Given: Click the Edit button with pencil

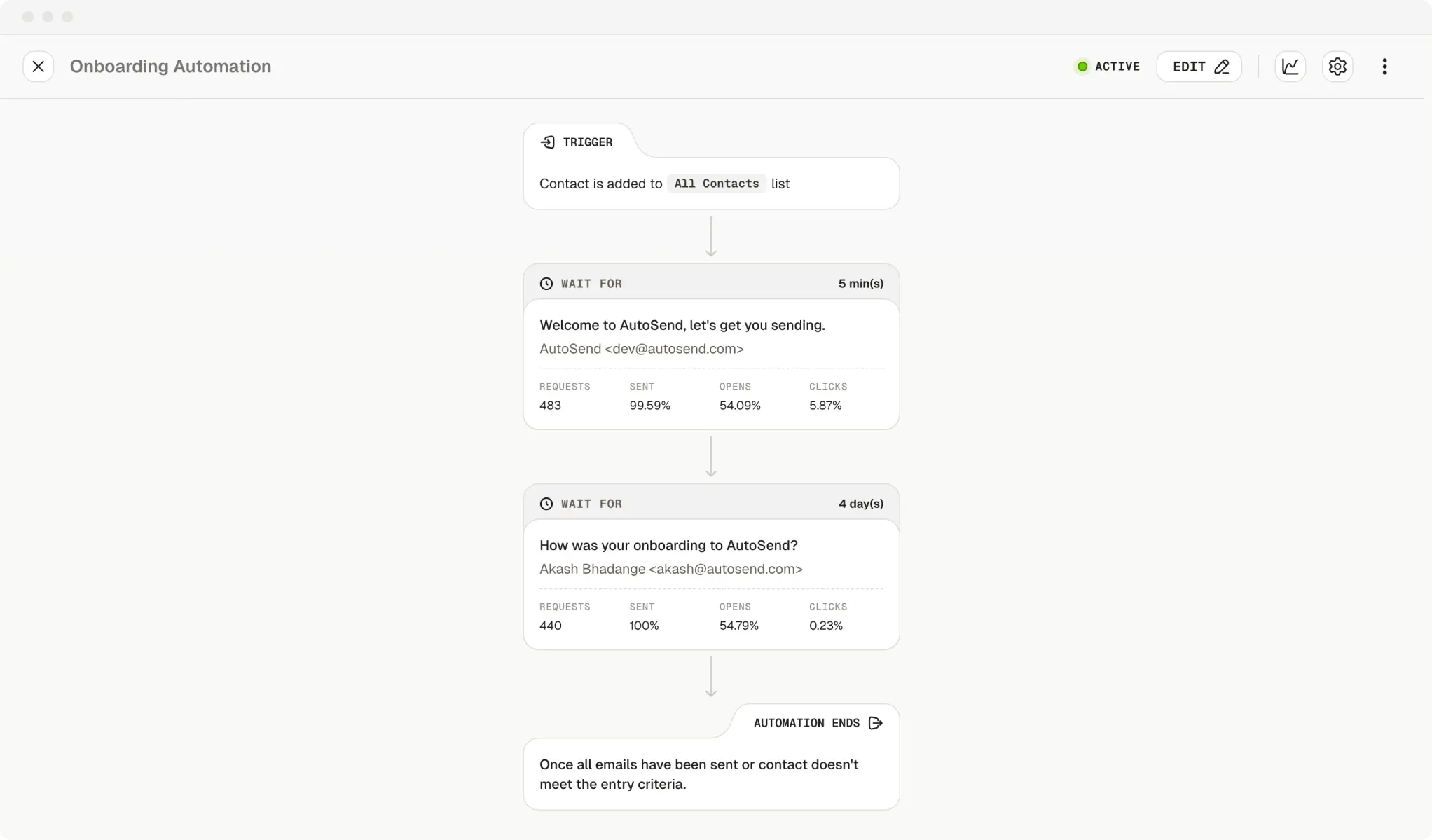Looking at the screenshot, I should [x=1199, y=67].
